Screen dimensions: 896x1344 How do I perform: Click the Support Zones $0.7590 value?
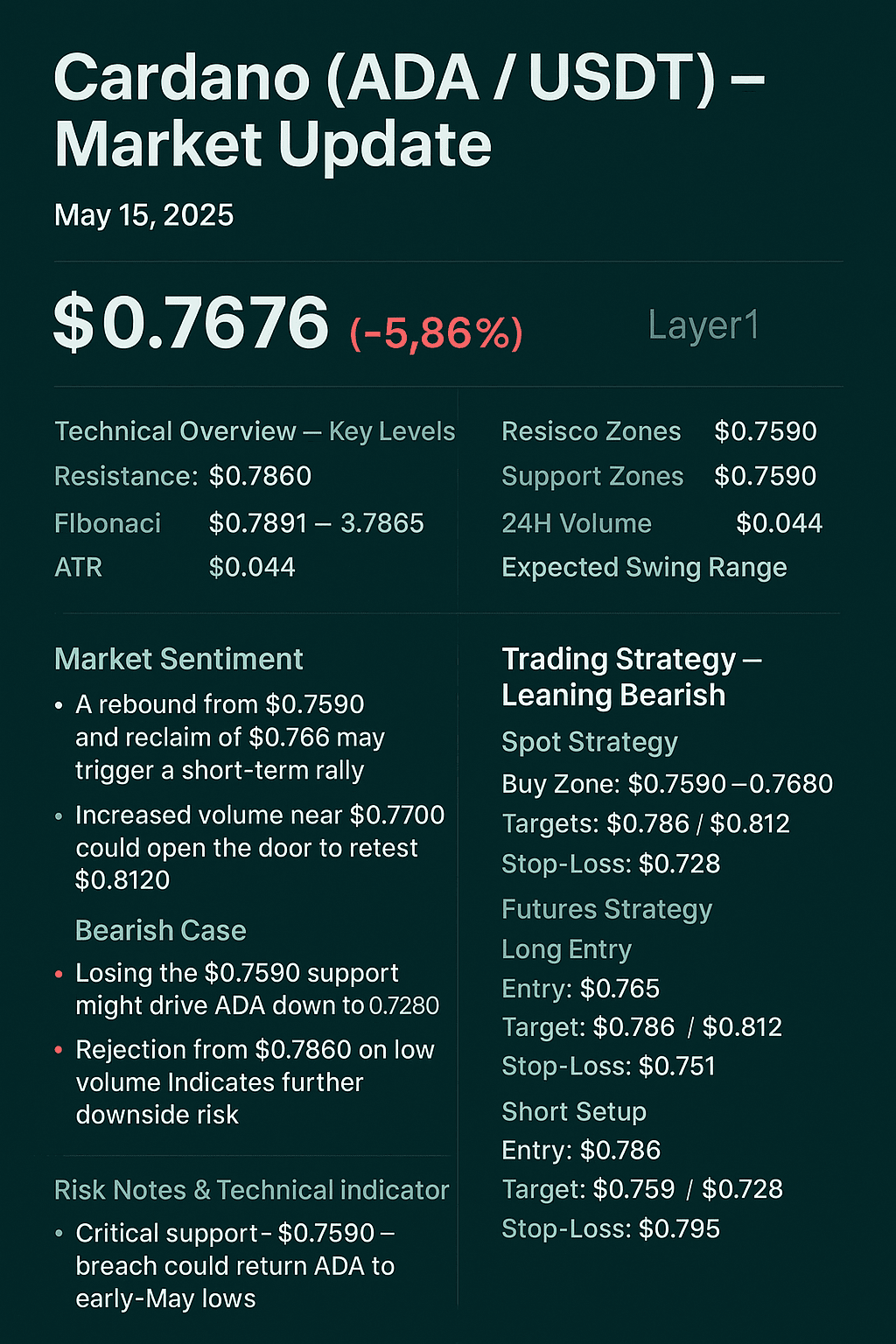pos(765,476)
